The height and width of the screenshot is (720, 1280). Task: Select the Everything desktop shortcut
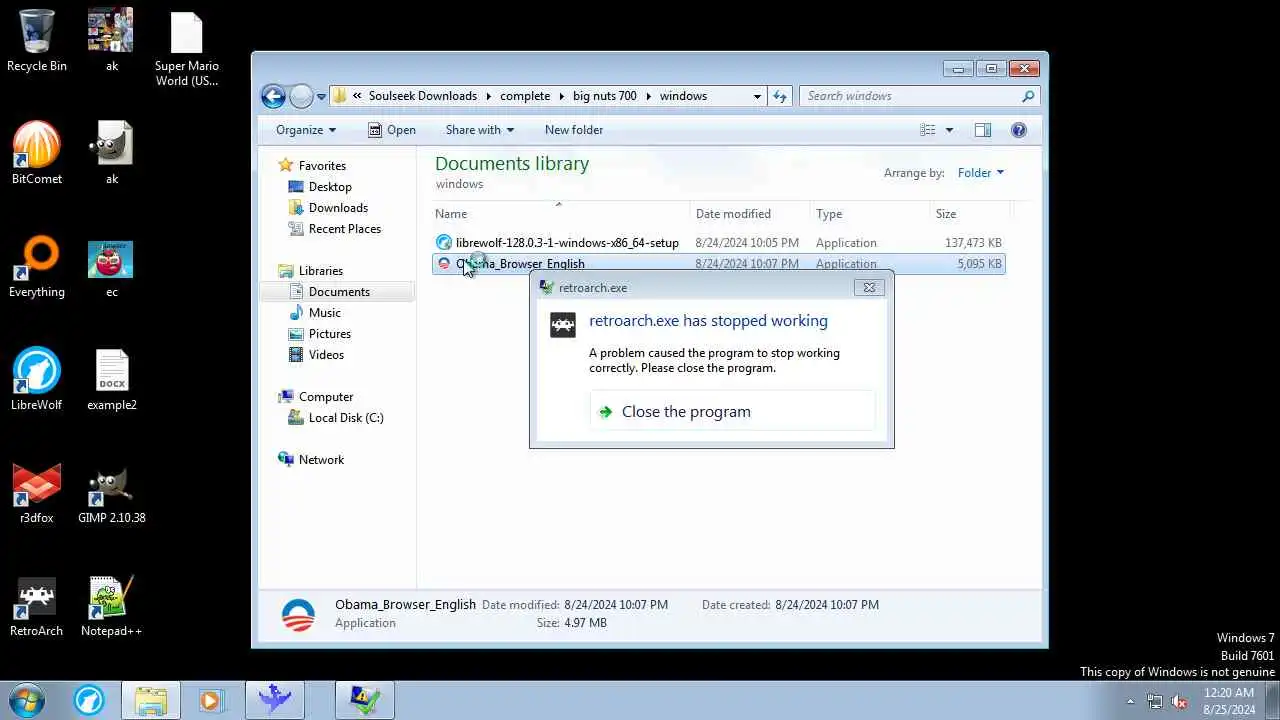[37, 266]
